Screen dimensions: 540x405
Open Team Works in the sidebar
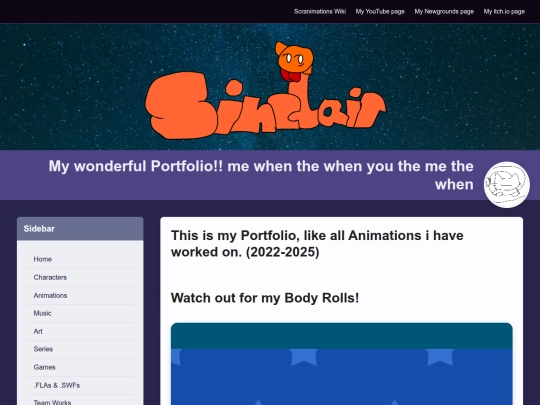click(80, 401)
